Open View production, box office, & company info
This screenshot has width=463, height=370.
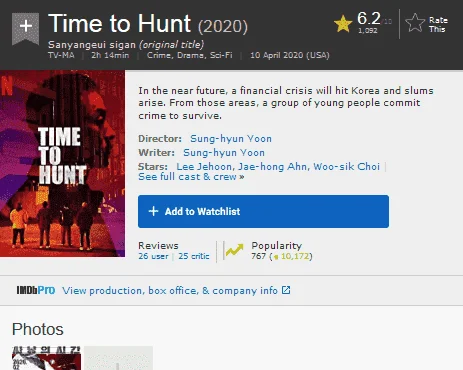click(x=170, y=290)
